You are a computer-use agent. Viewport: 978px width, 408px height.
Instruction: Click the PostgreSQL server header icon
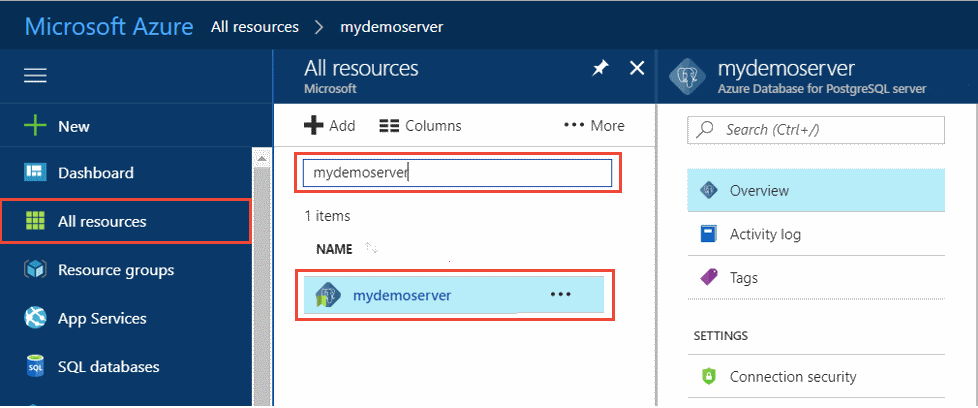coord(687,77)
